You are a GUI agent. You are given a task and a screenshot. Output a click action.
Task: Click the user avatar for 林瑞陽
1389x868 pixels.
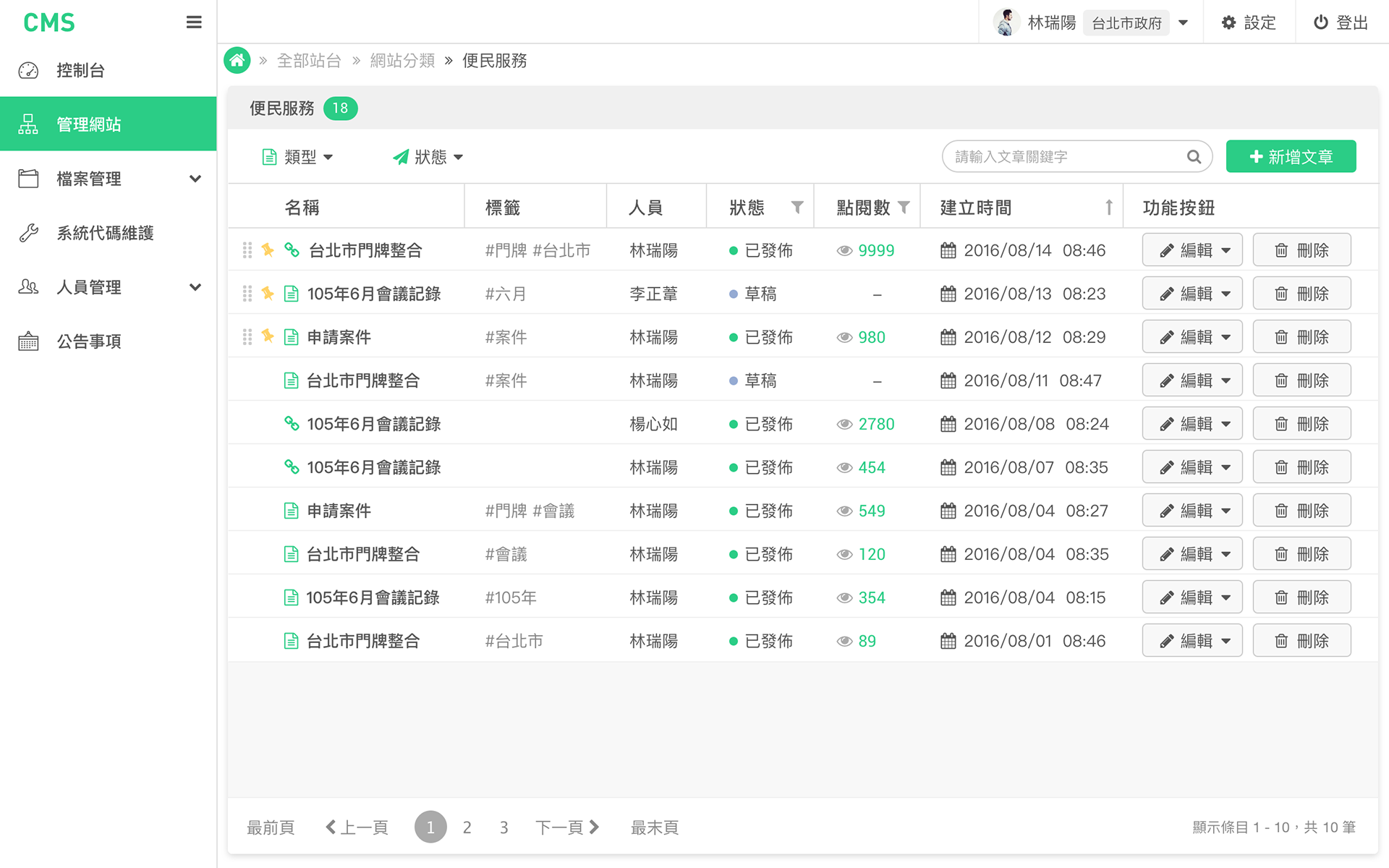point(1006,22)
